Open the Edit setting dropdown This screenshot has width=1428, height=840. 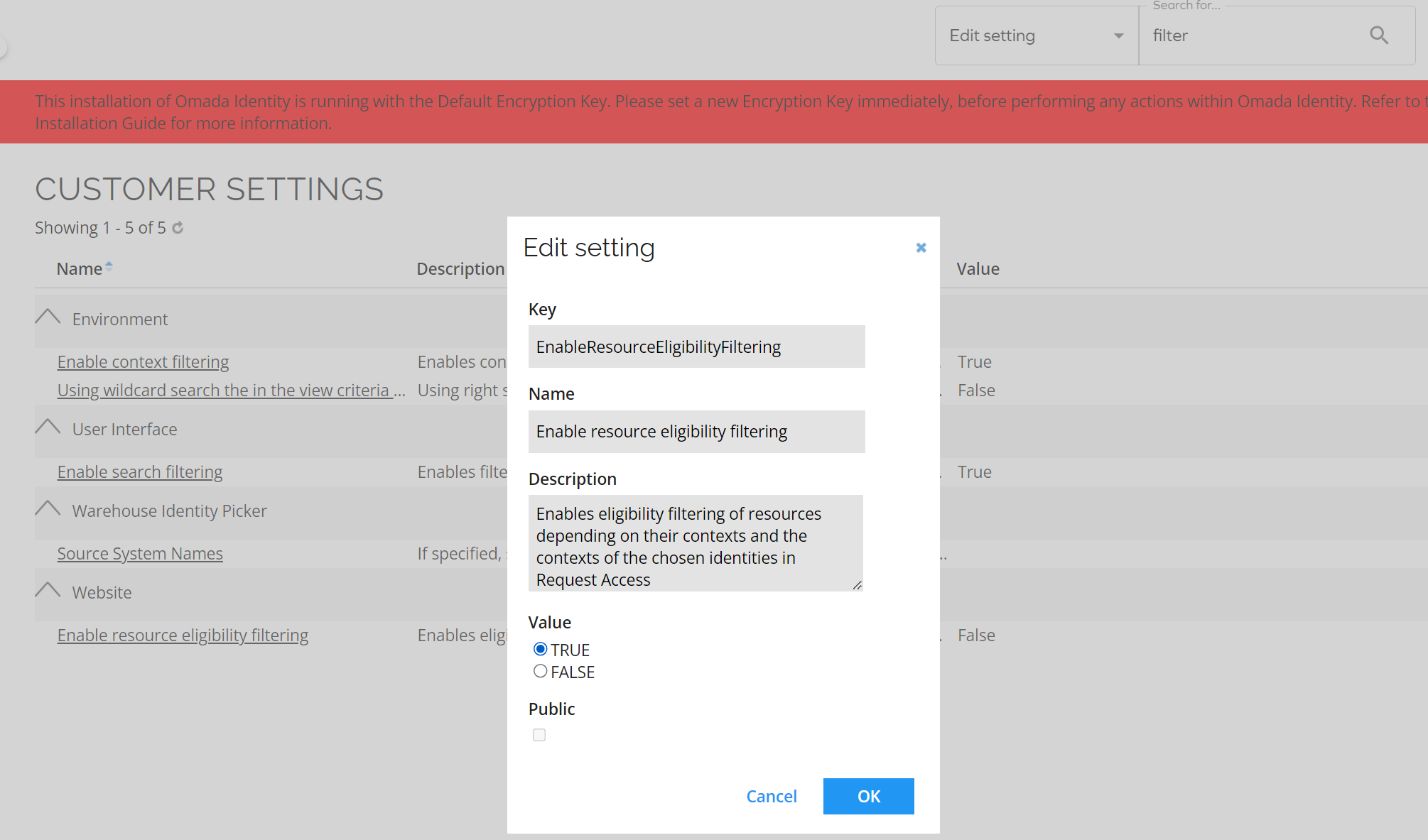[1037, 36]
